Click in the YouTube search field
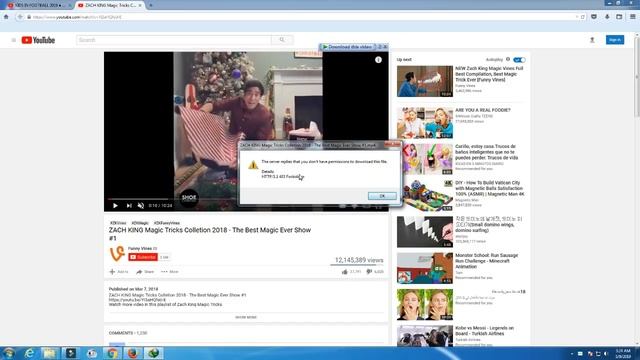This screenshot has width=640, height=360. point(173,40)
